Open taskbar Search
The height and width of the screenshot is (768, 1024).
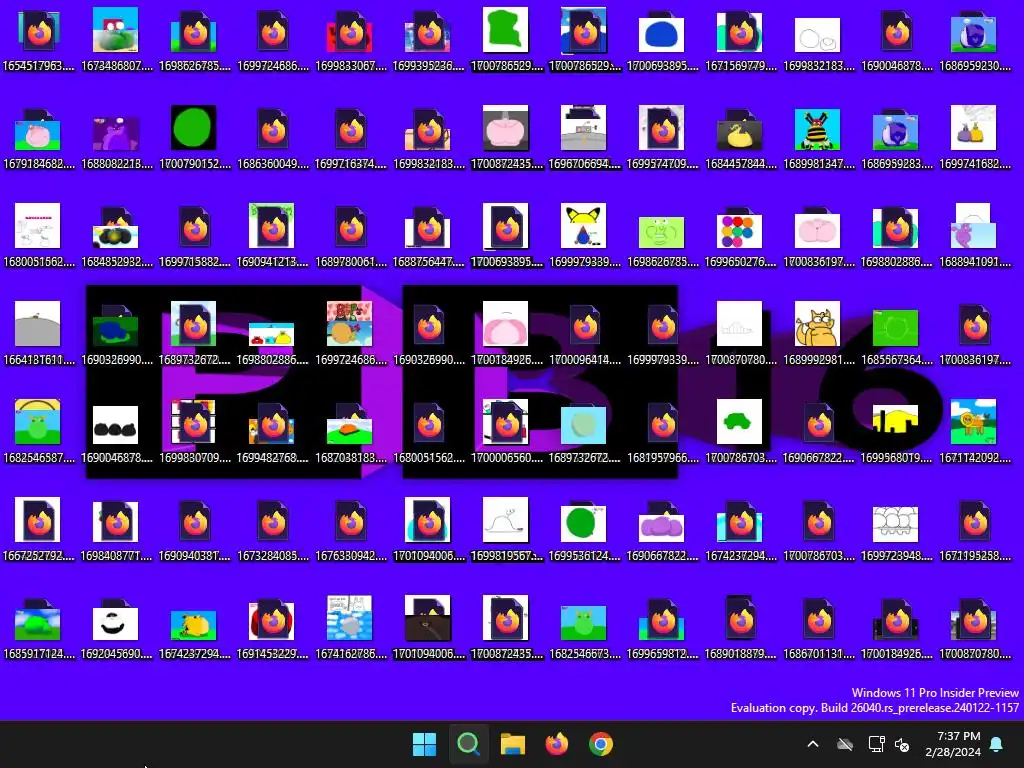(x=468, y=744)
